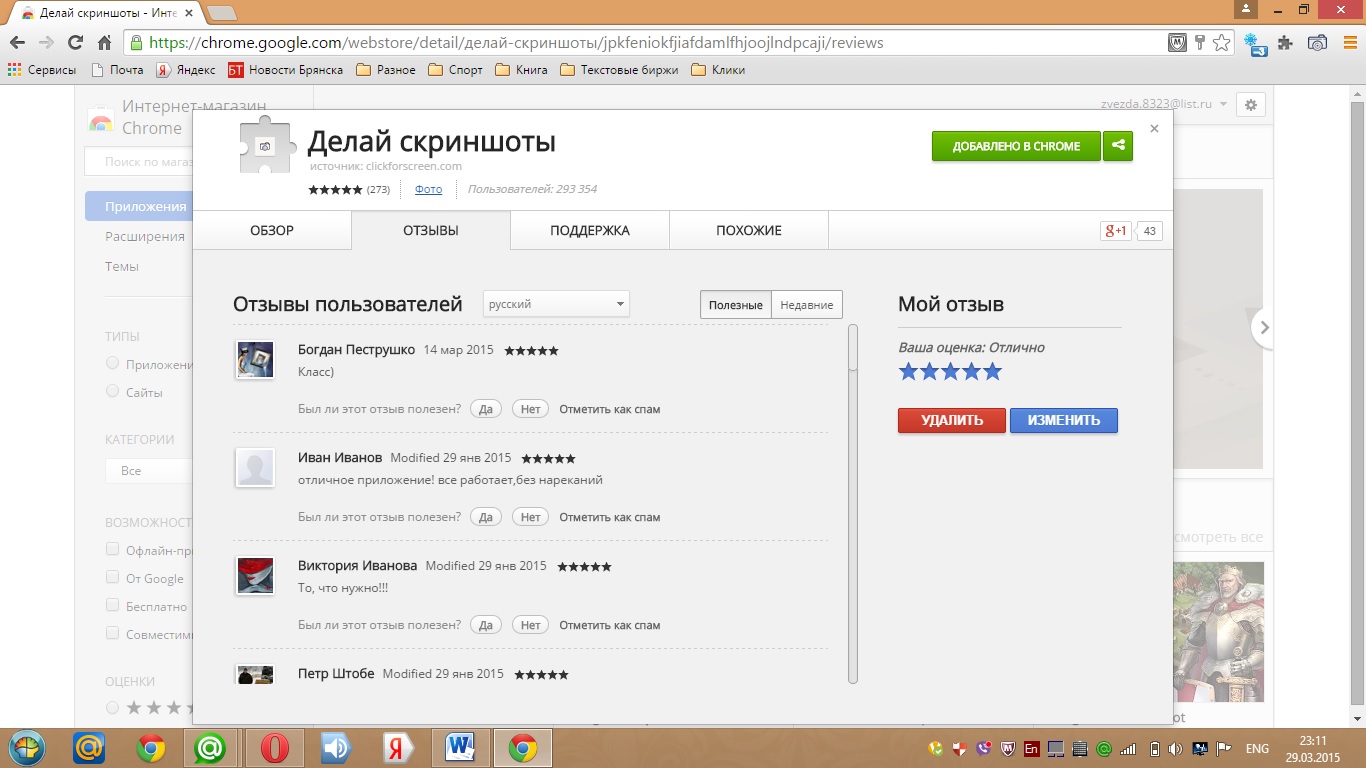1366x768 pixels.
Task: Tick the Бесплатно checkbox
Action: coord(113,606)
